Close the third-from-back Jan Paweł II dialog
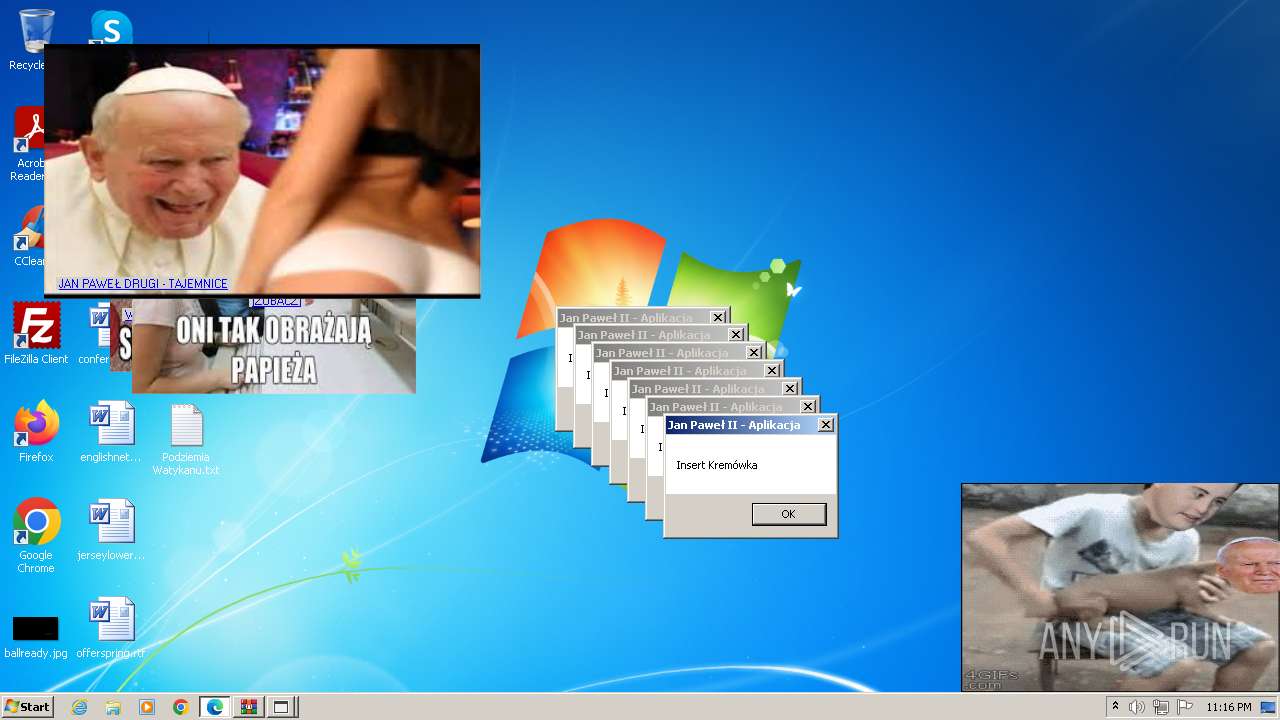 point(754,353)
